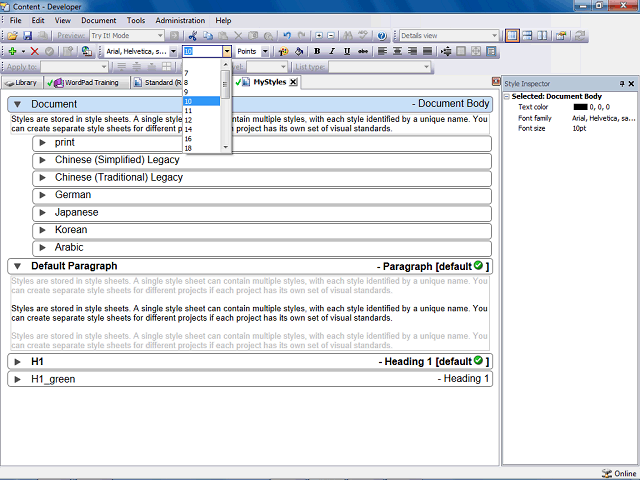640x480 pixels.
Task: Expand the German style row
Action: pyautogui.click(x=42, y=195)
